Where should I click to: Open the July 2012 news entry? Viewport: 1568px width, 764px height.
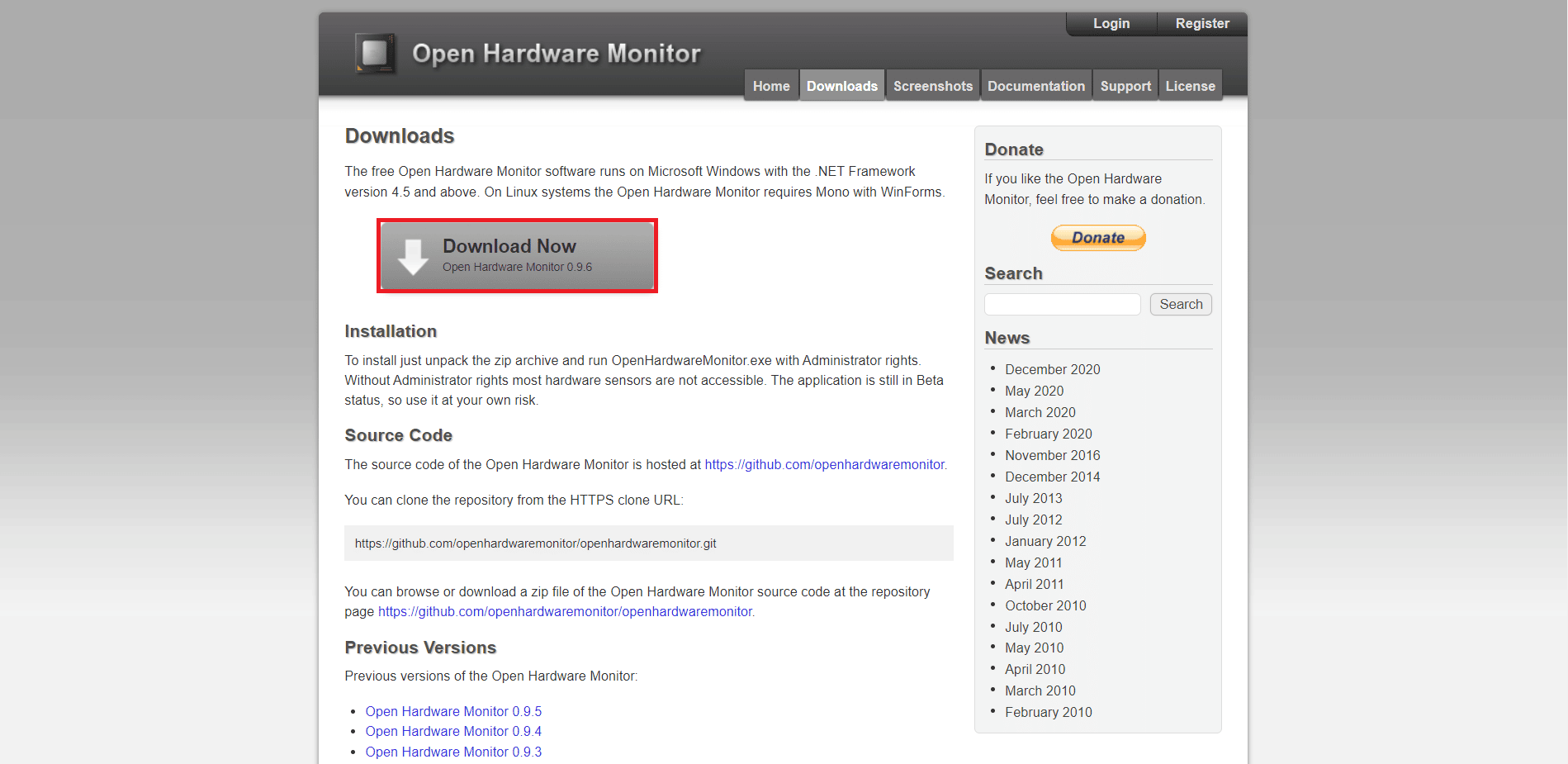[x=1034, y=520]
